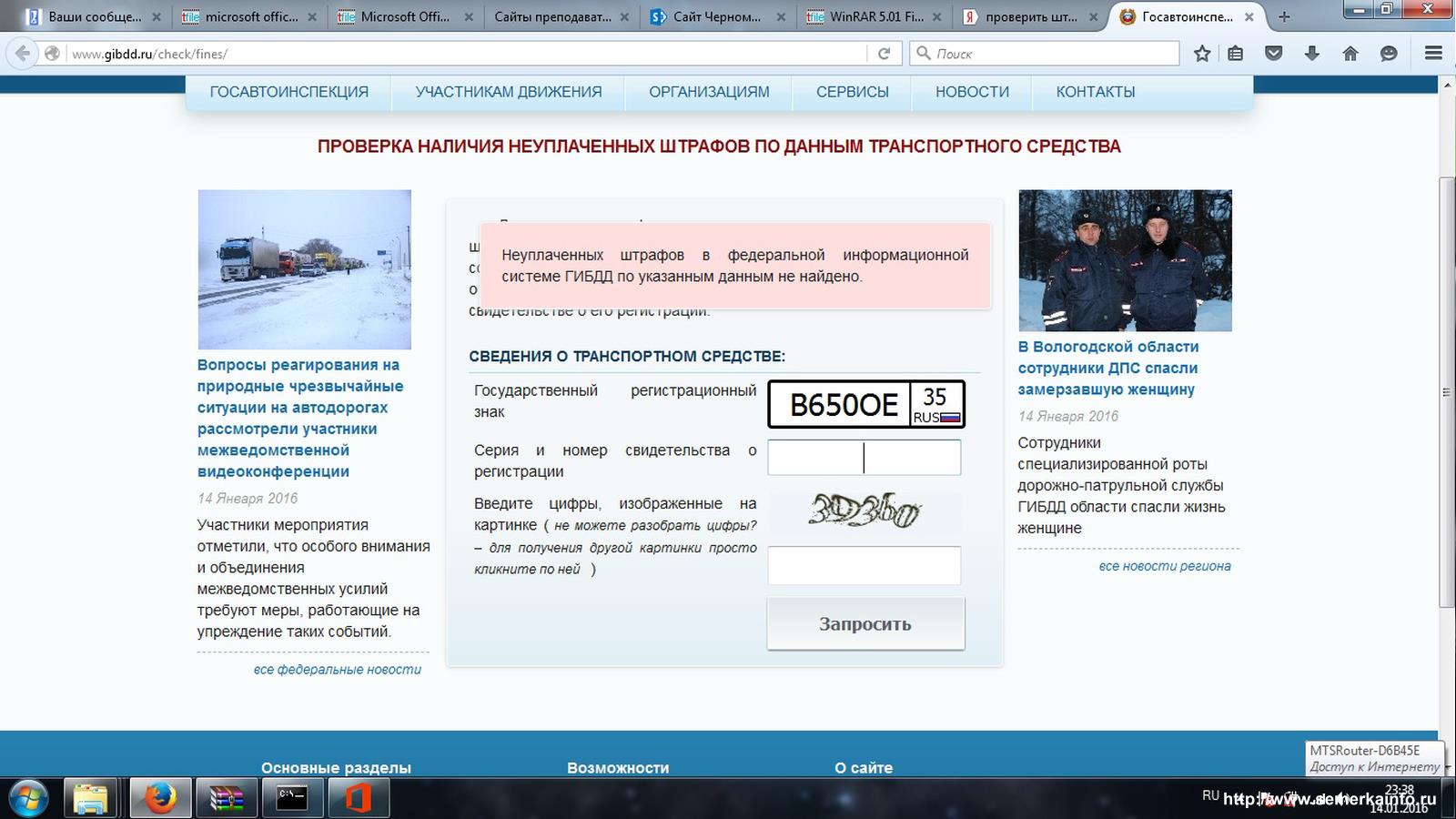The image size is (1456, 819).
Task: Open the downloads arrow icon
Action: click(x=1311, y=54)
